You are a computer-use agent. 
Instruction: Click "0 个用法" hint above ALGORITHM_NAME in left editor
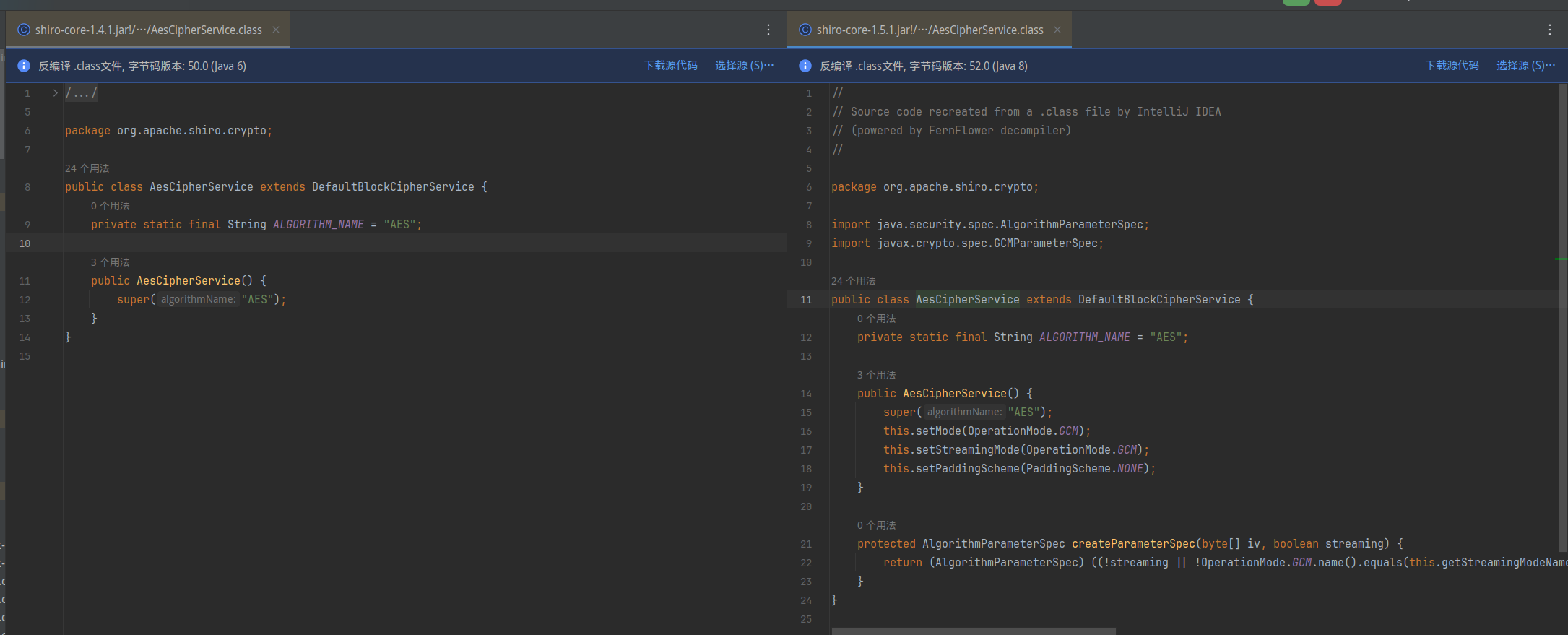click(x=111, y=206)
